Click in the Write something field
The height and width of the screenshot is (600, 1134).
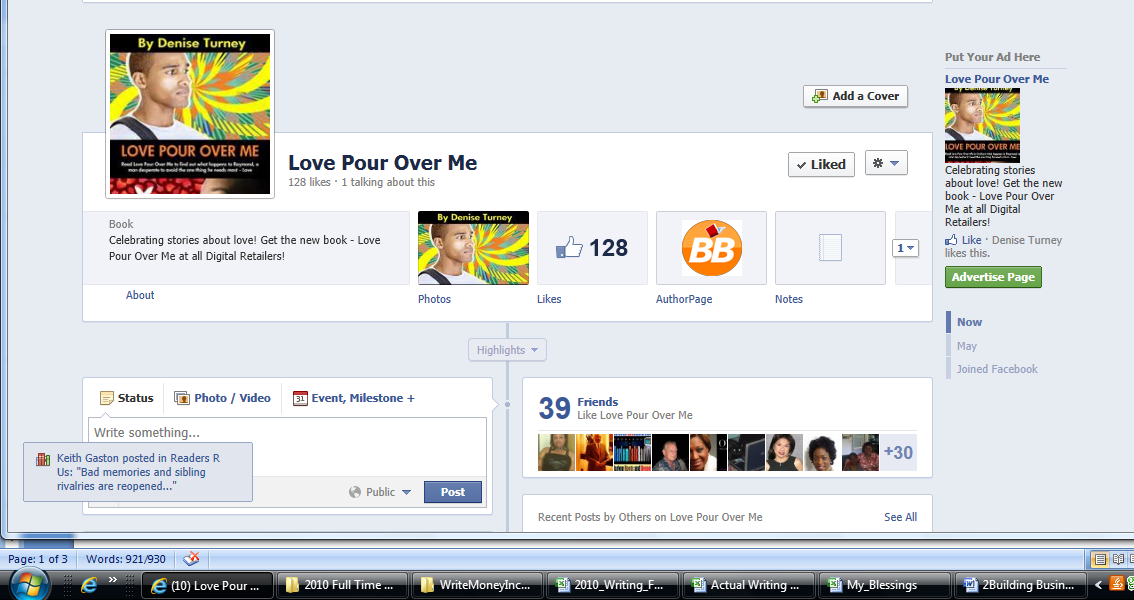pyautogui.click(x=287, y=433)
